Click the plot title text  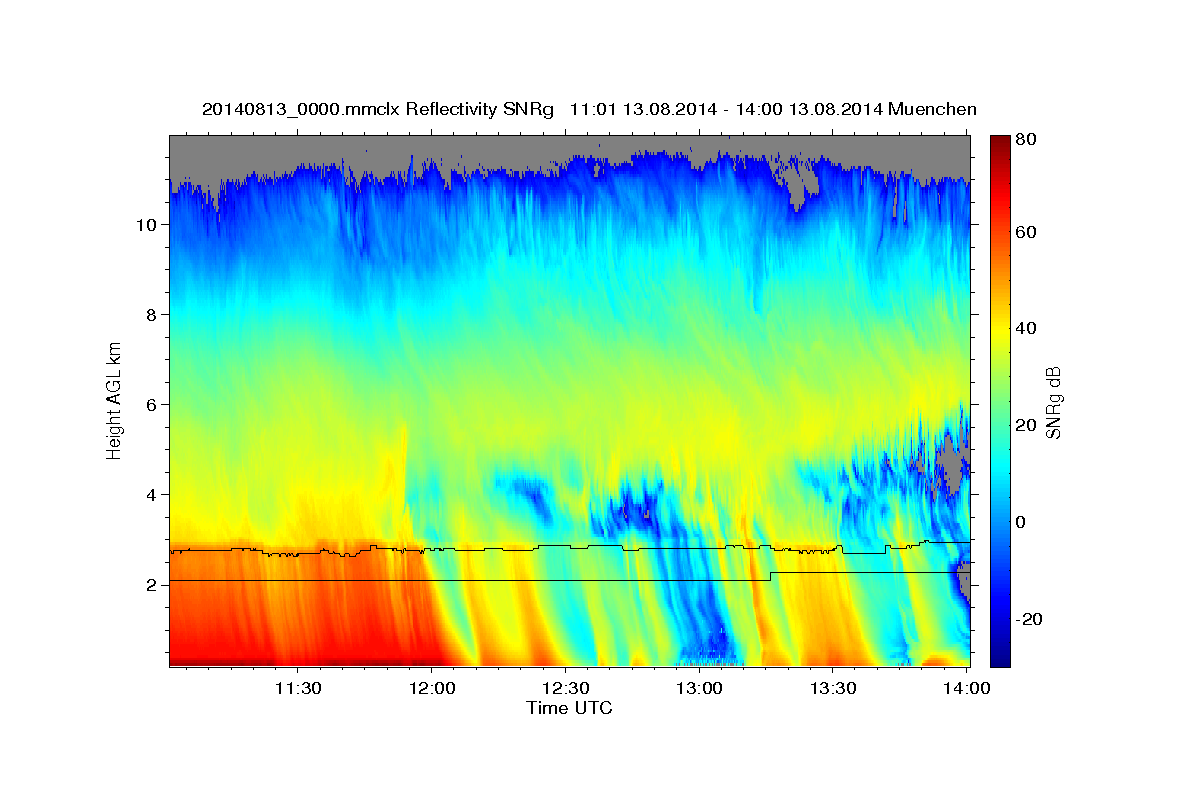[x=589, y=109]
